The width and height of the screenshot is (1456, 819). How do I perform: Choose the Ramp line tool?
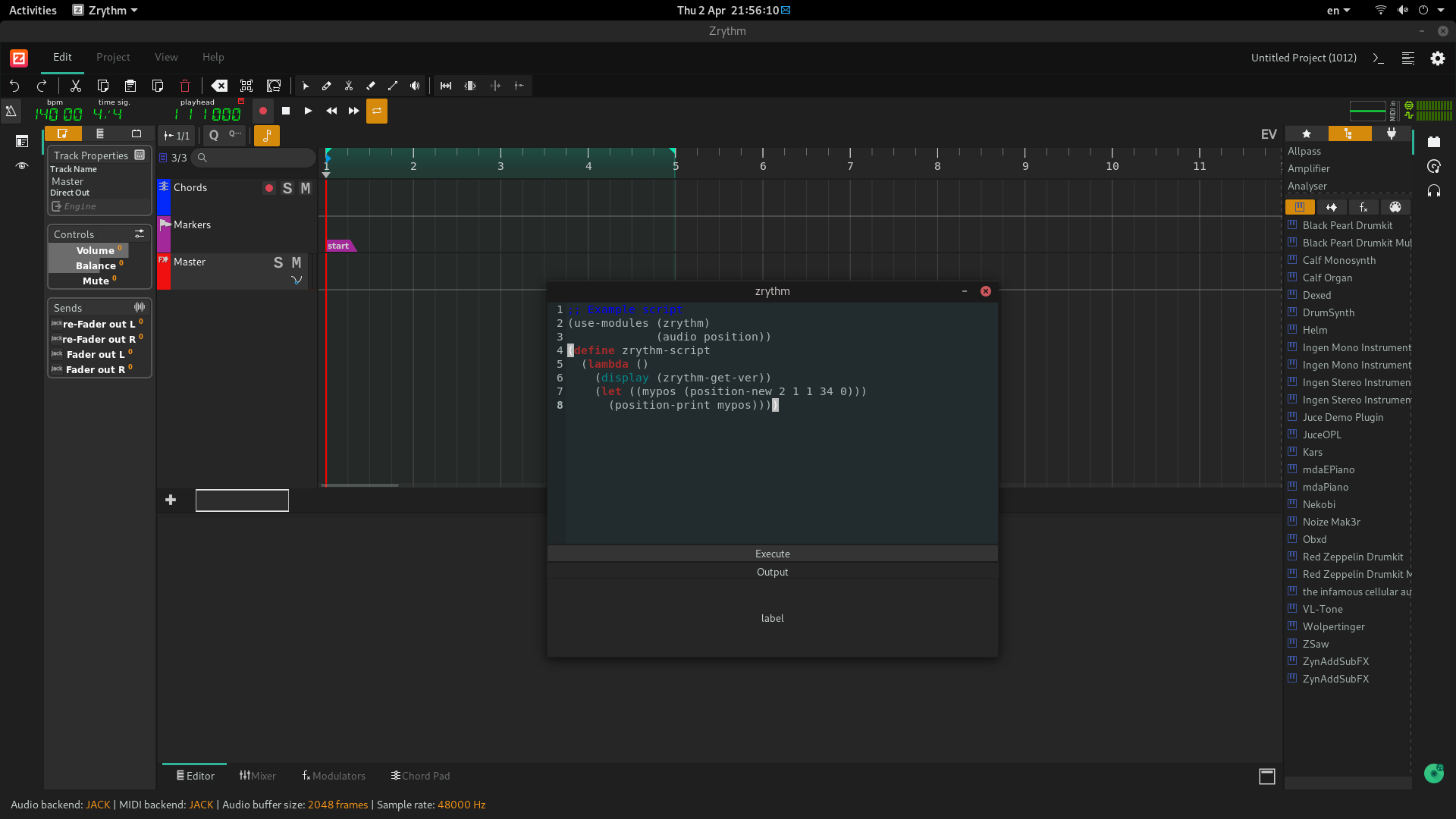(393, 86)
